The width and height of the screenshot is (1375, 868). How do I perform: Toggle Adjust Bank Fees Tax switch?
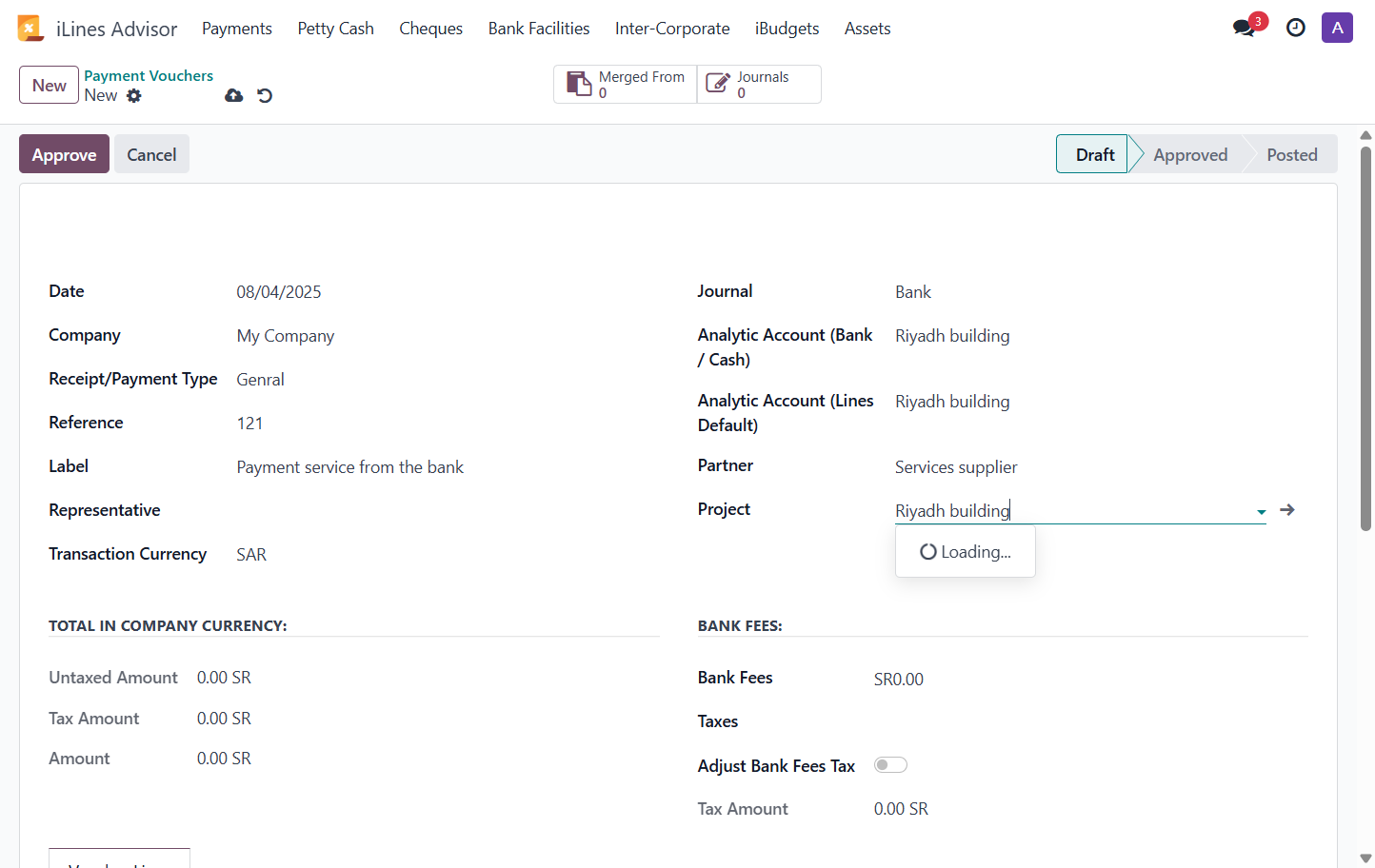click(x=890, y=765)
